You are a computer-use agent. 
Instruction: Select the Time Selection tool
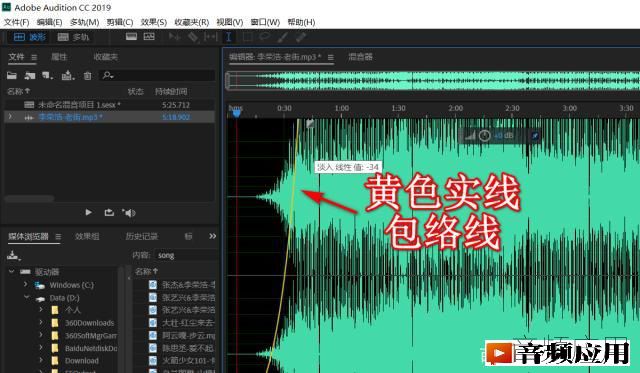point(229,37)
